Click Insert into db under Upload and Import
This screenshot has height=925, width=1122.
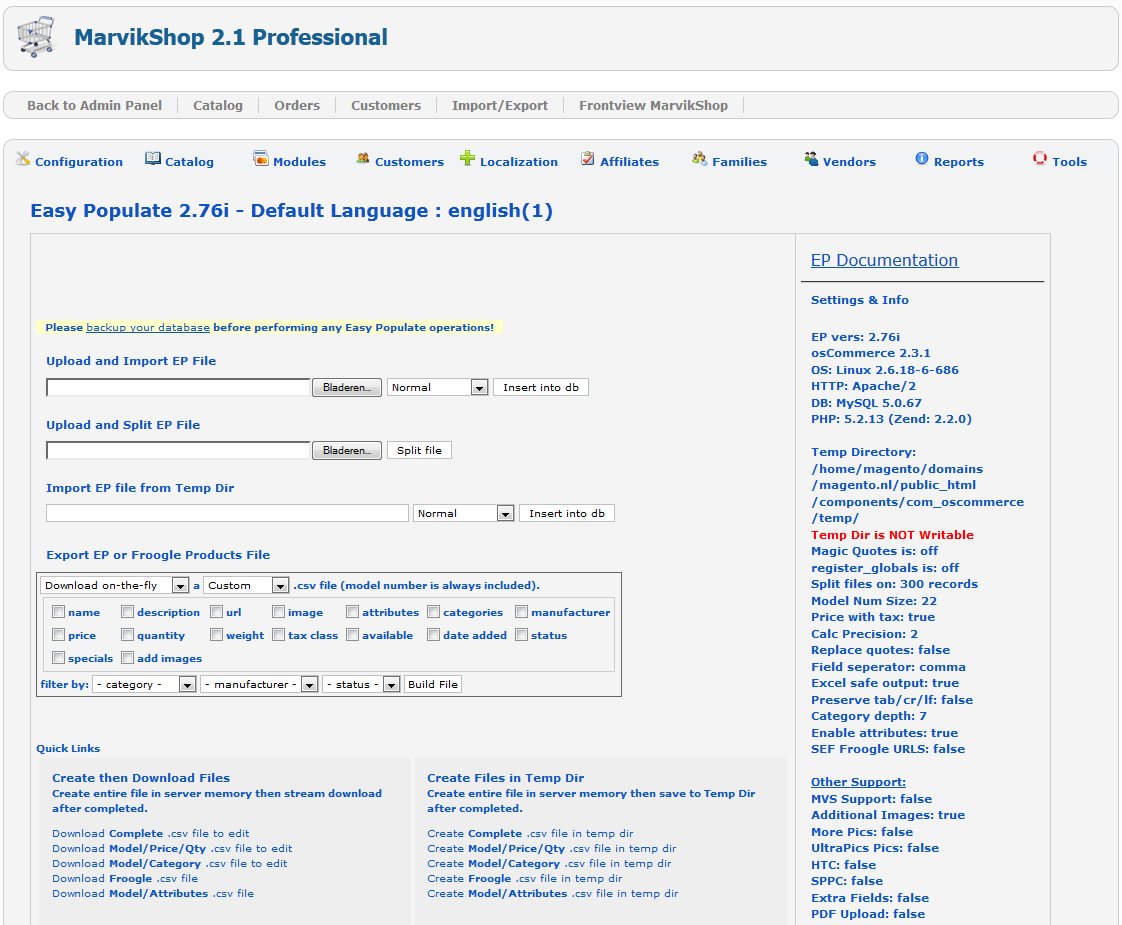pos(541,387)
